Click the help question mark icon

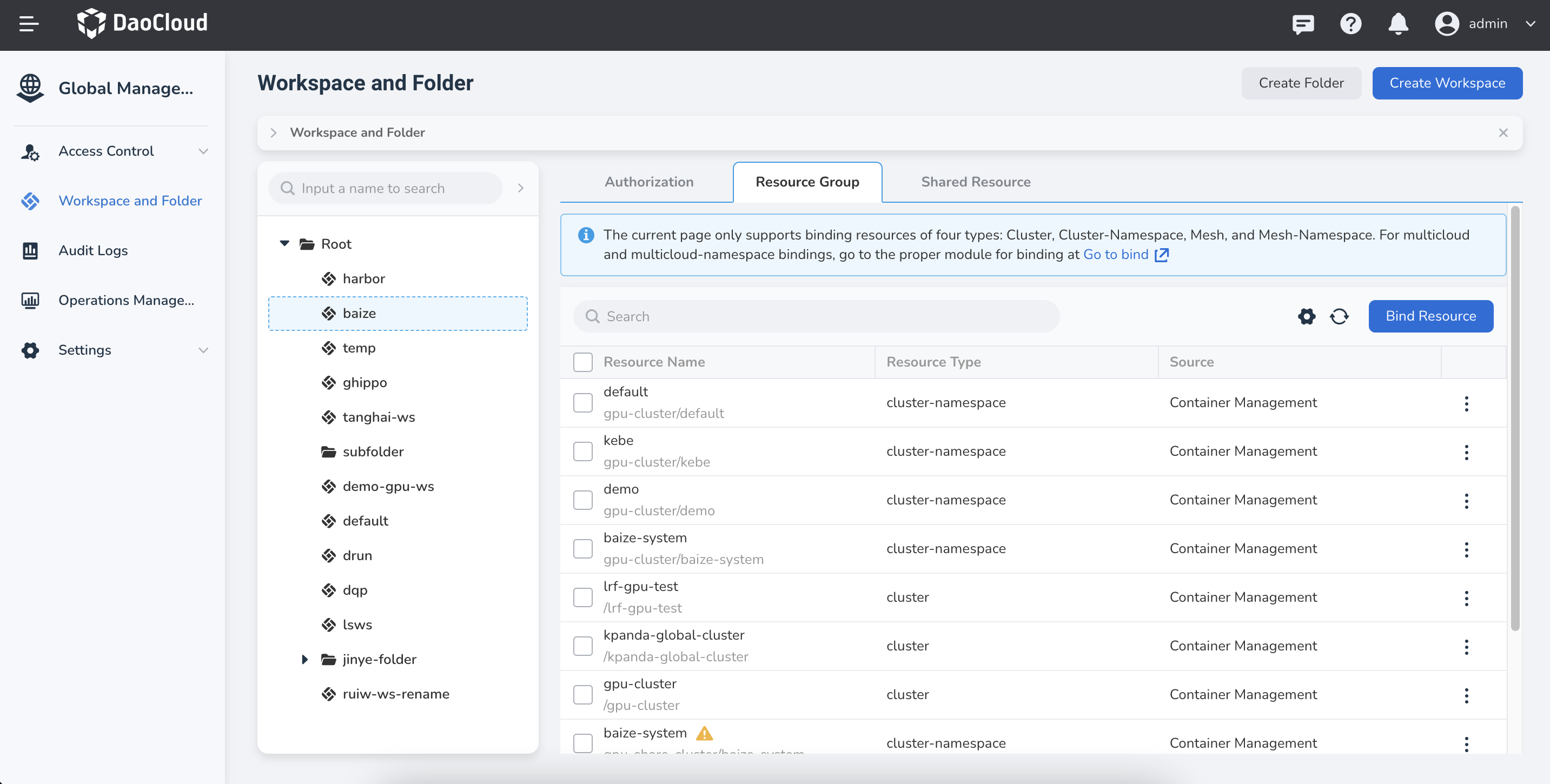[1350, 24]
